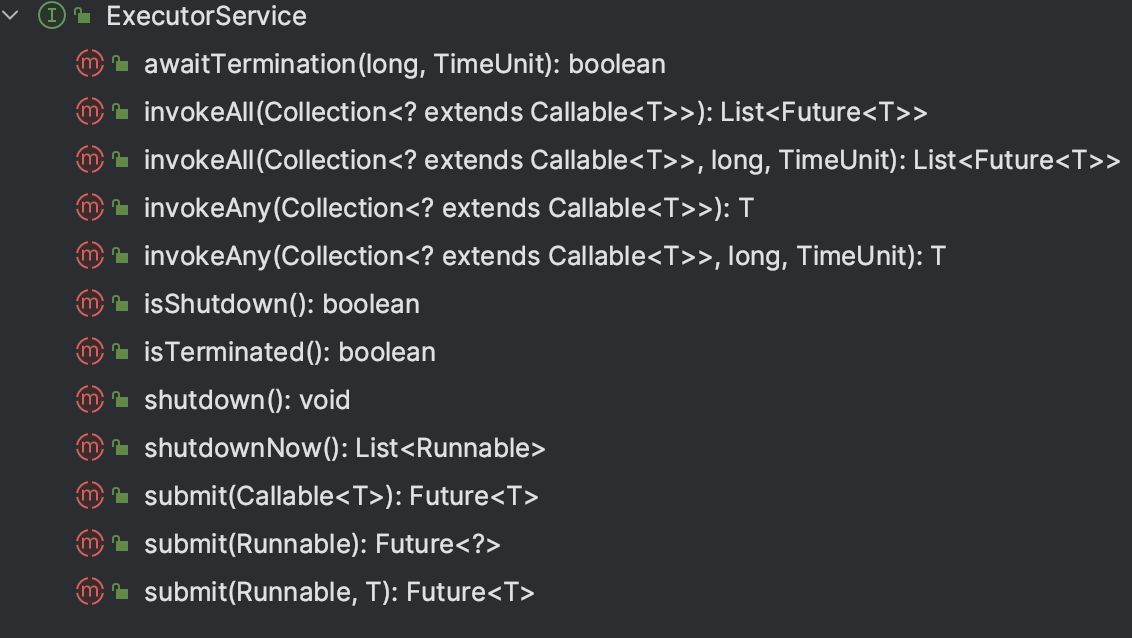This screenshot has height=638, width=1132.
Task: Click the isTerminated method icon
Action: coord(90,352)
